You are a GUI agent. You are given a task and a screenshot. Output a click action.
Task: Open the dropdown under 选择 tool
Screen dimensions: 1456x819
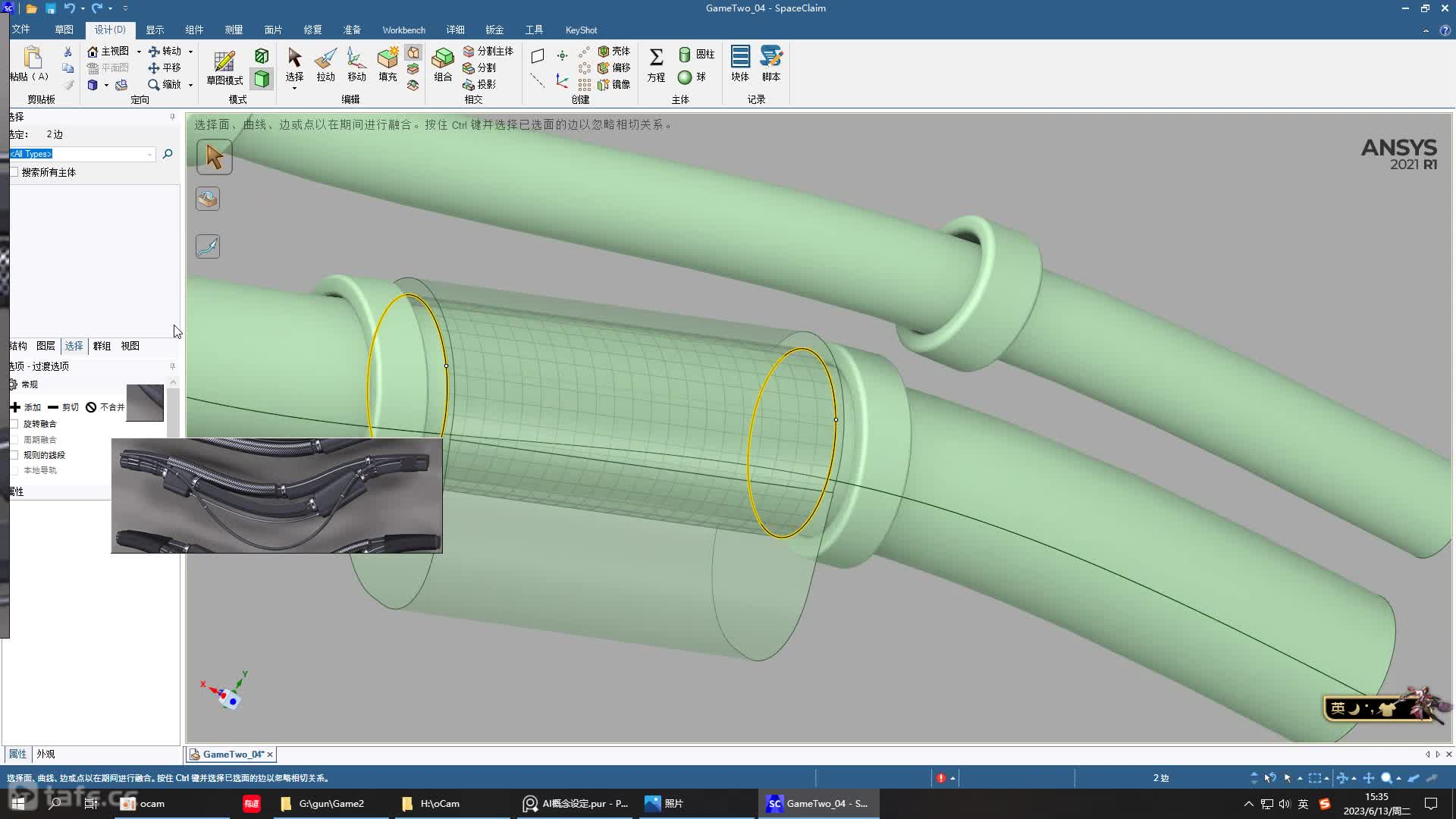(294, 89)
